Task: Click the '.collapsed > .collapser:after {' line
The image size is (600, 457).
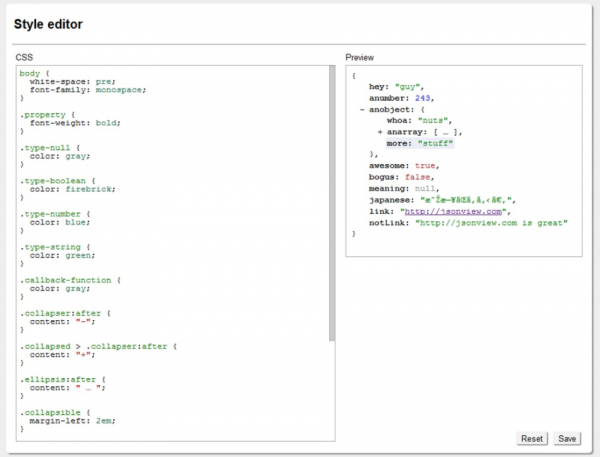Action: coord(98,346)
